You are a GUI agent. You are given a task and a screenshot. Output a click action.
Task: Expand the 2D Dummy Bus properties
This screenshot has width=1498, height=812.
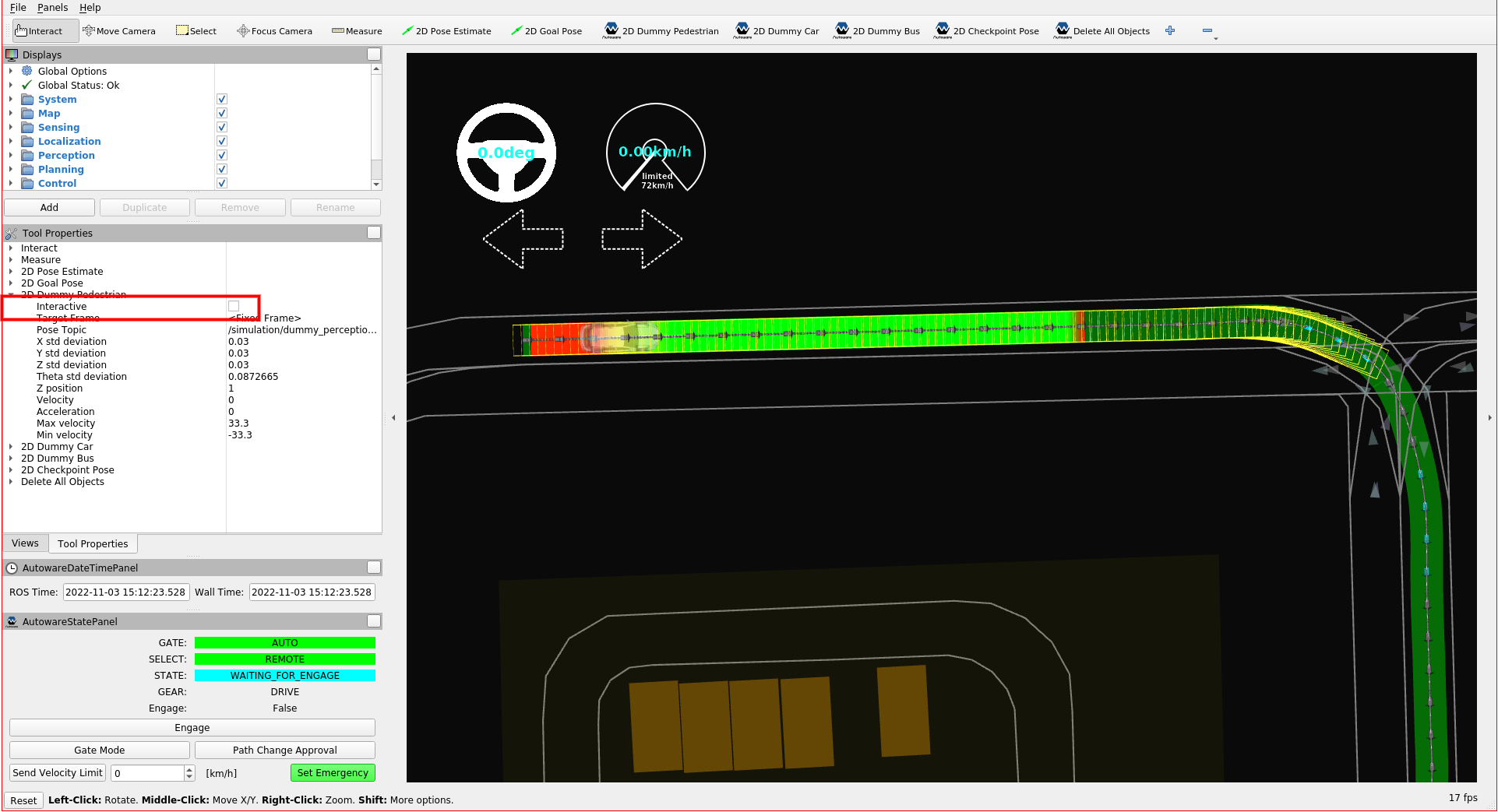[x=10, y=458]
